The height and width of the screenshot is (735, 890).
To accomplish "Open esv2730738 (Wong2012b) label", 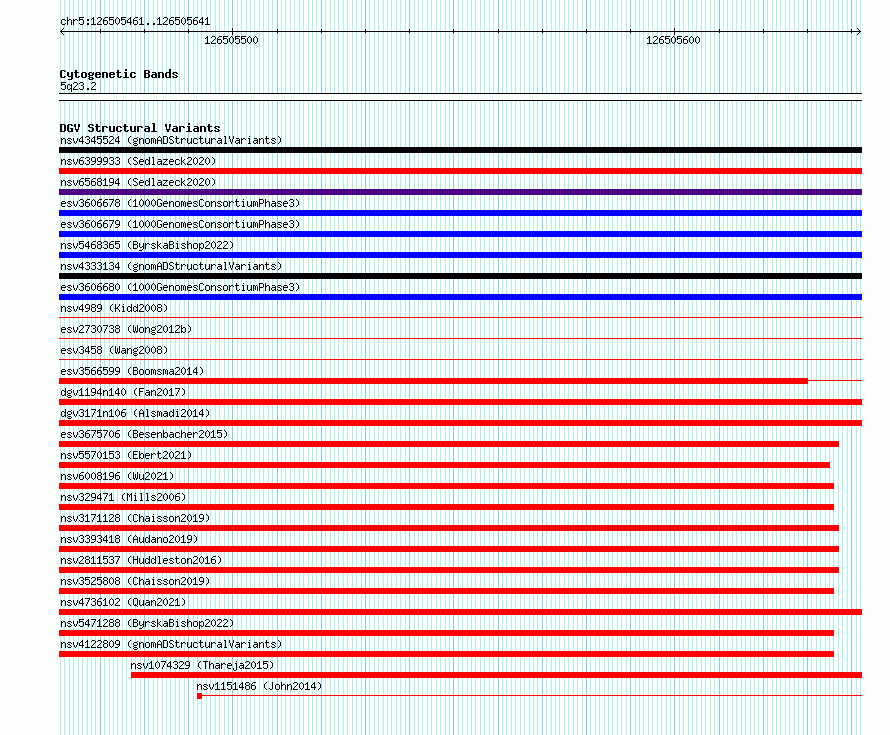I will coord(126,329).
